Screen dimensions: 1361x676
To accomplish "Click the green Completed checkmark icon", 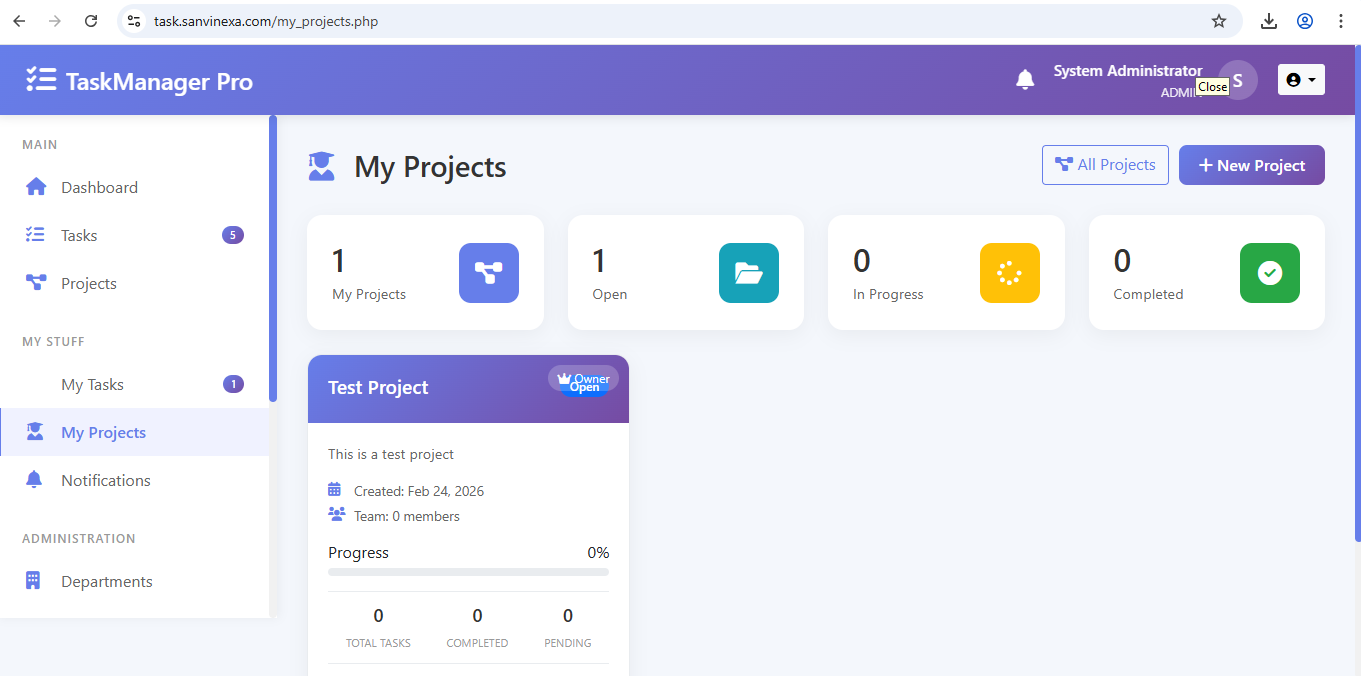I will click(1269, 273).
